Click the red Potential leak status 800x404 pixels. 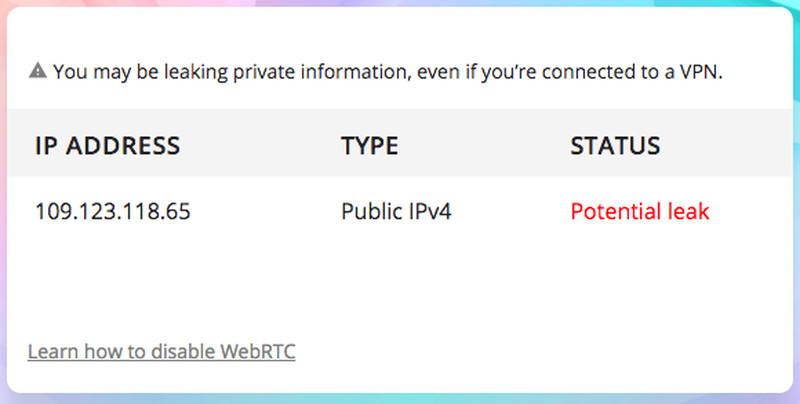click(x=640, y=211)
